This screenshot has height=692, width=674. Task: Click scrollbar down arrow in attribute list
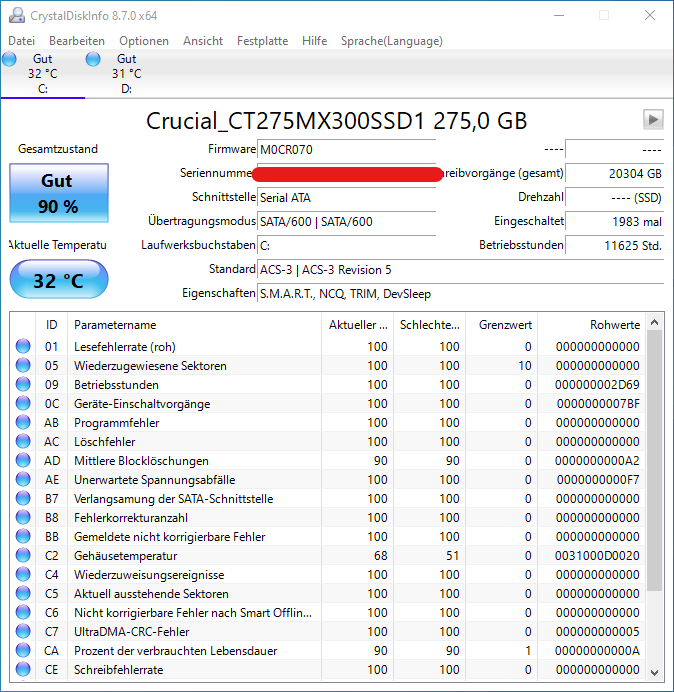pos(655,673)
